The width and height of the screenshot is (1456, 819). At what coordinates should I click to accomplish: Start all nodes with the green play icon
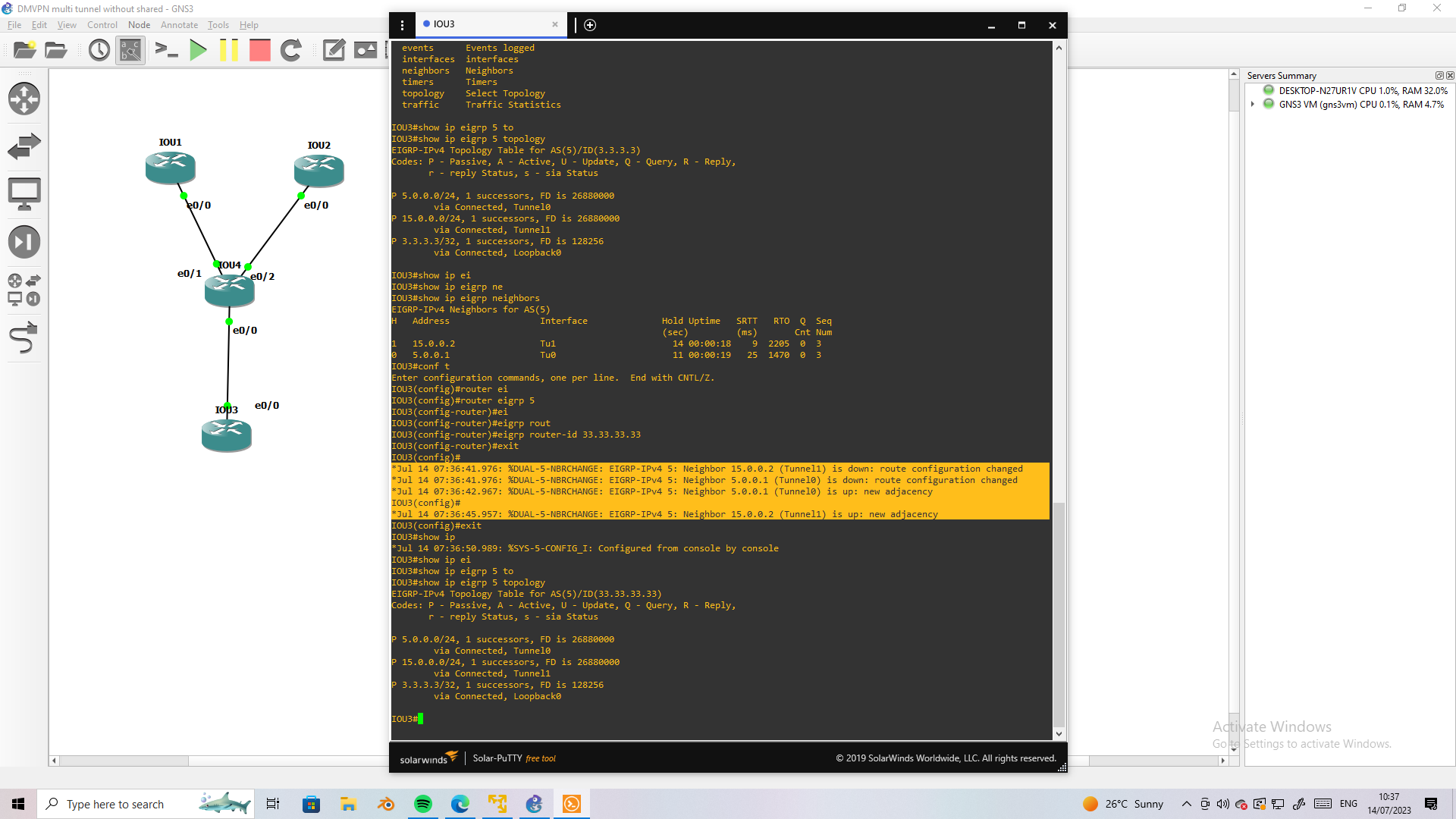click(199, 50)
